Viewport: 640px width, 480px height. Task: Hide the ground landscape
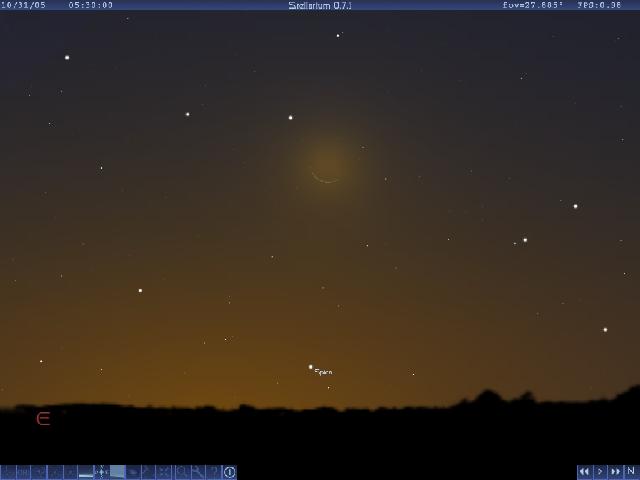86,472
